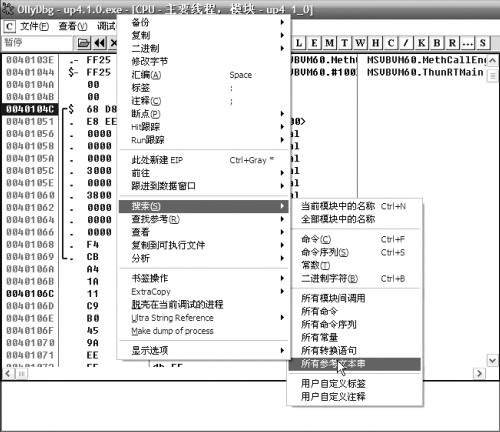
Task: Click the vertical scrollbar up arrow
Action: coord(492,61)
